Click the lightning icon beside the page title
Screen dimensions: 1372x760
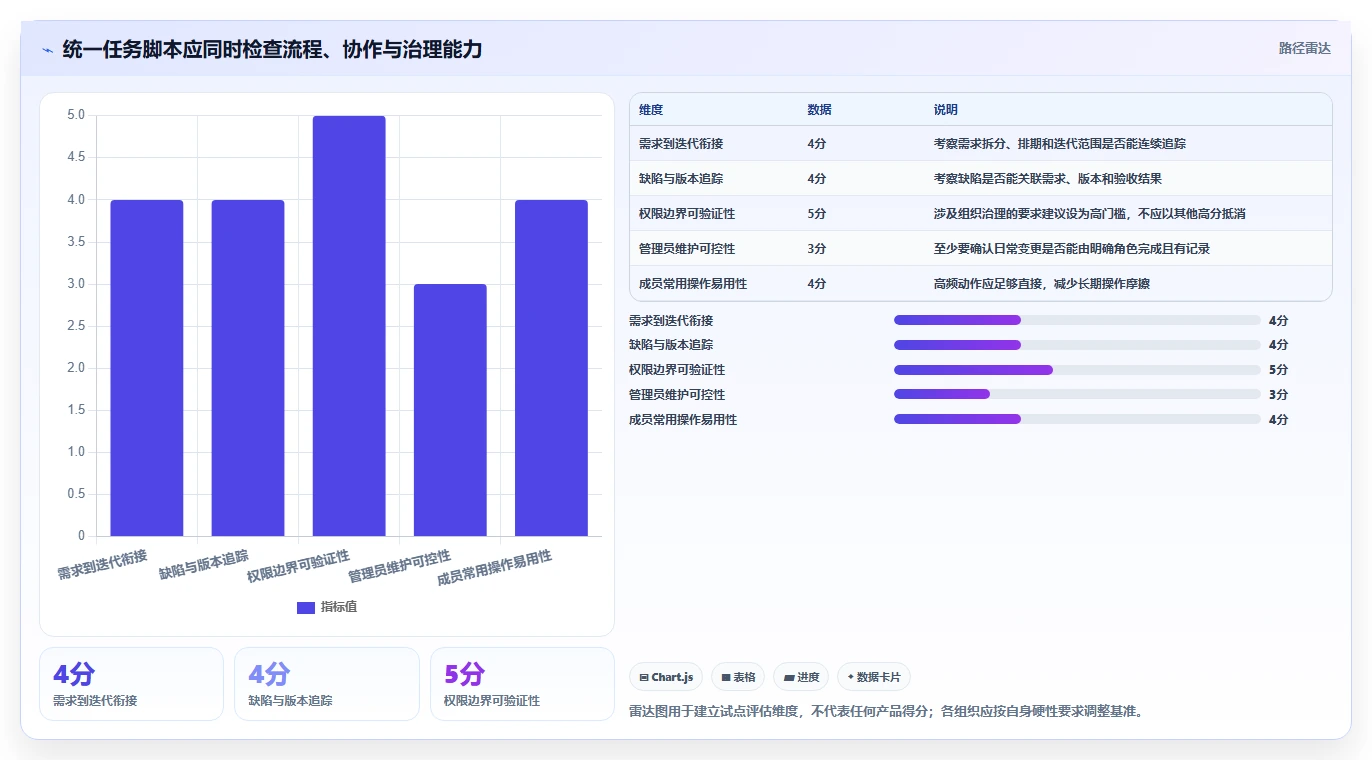(x=48, y=50)
